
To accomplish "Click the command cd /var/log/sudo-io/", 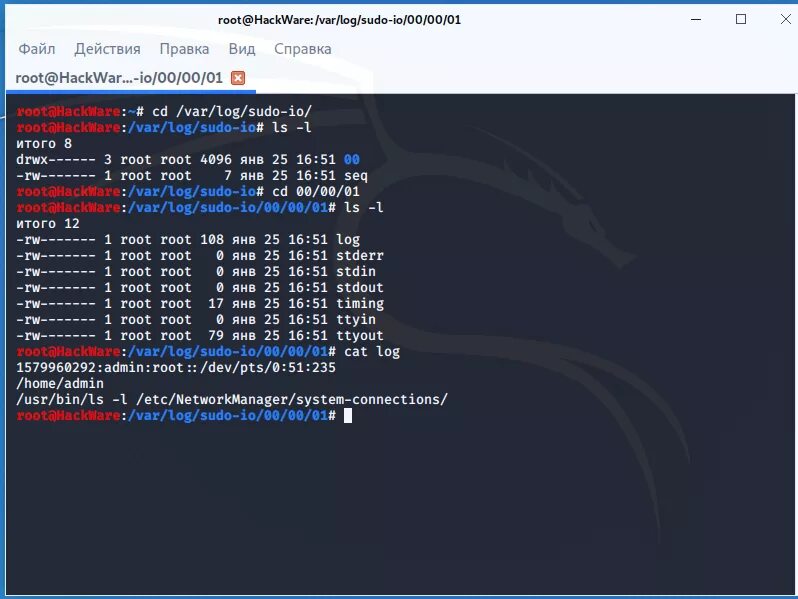I will point(232,111).
